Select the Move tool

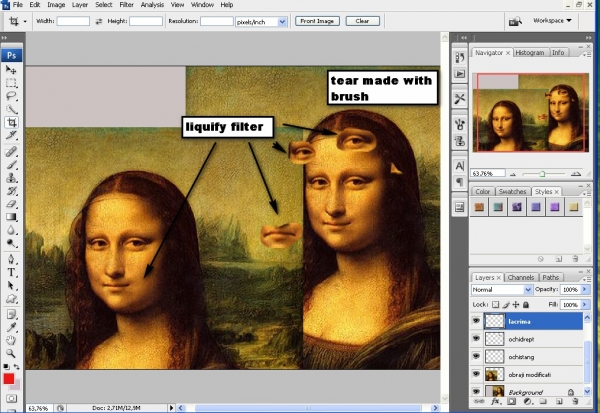[x=11, y=70]
